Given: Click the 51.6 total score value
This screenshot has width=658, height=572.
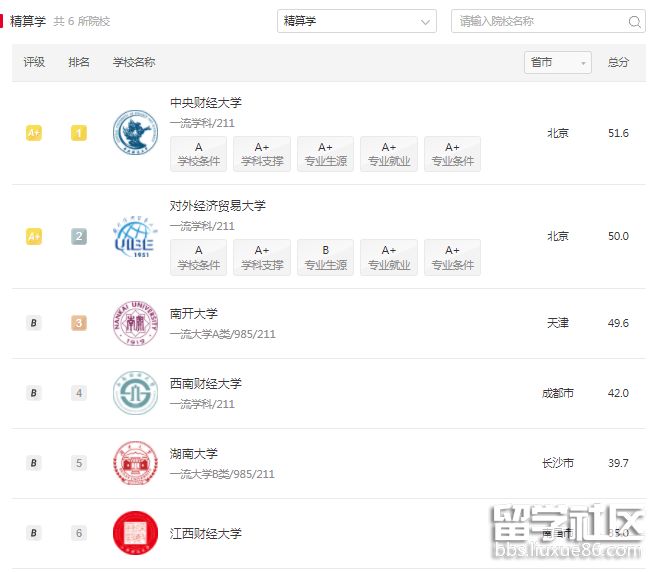Looking at the screenshot, I should pyautogui.click(x=618, y=133).
